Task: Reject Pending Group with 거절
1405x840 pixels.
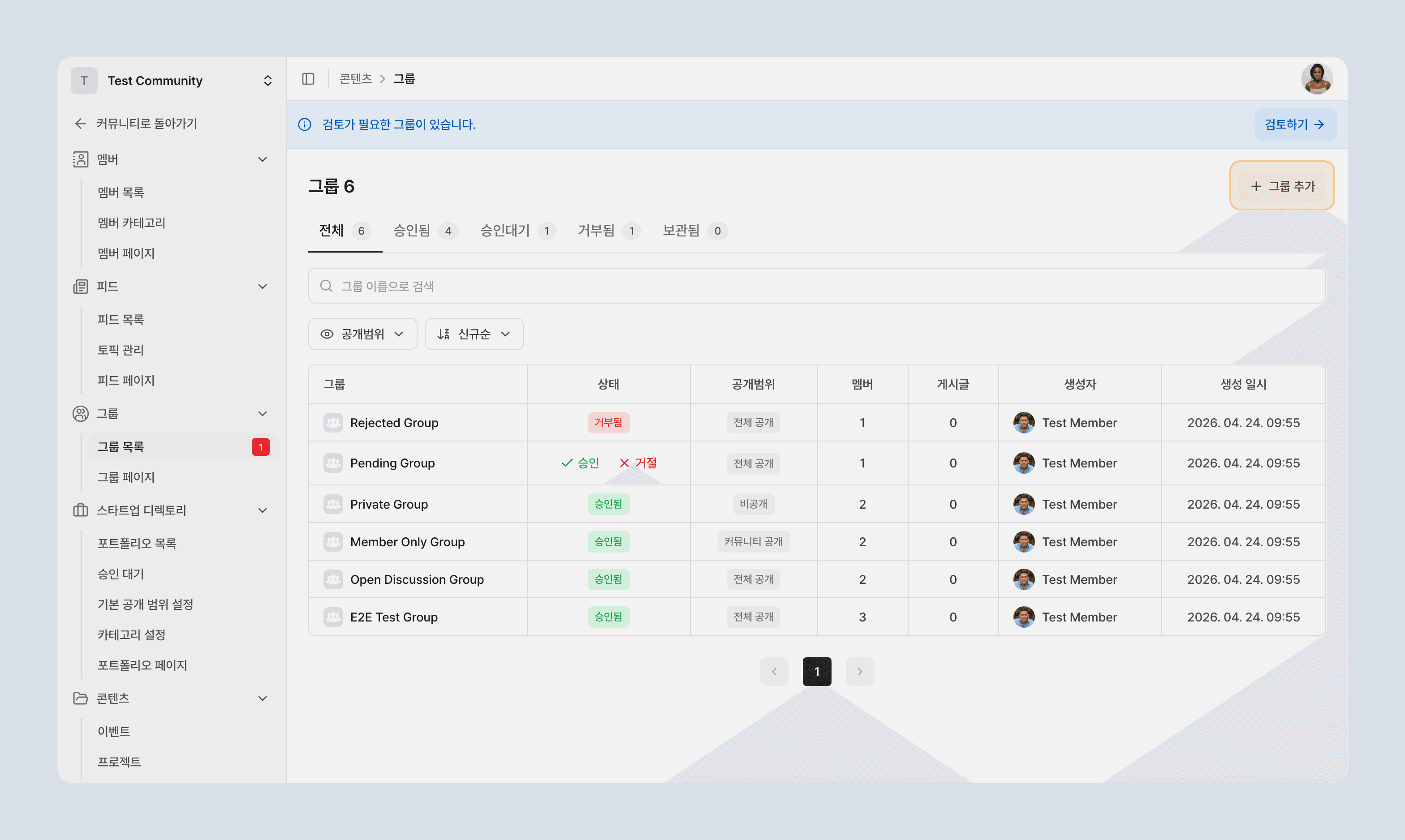Action: pyautogui.click(x=638, y=463)
